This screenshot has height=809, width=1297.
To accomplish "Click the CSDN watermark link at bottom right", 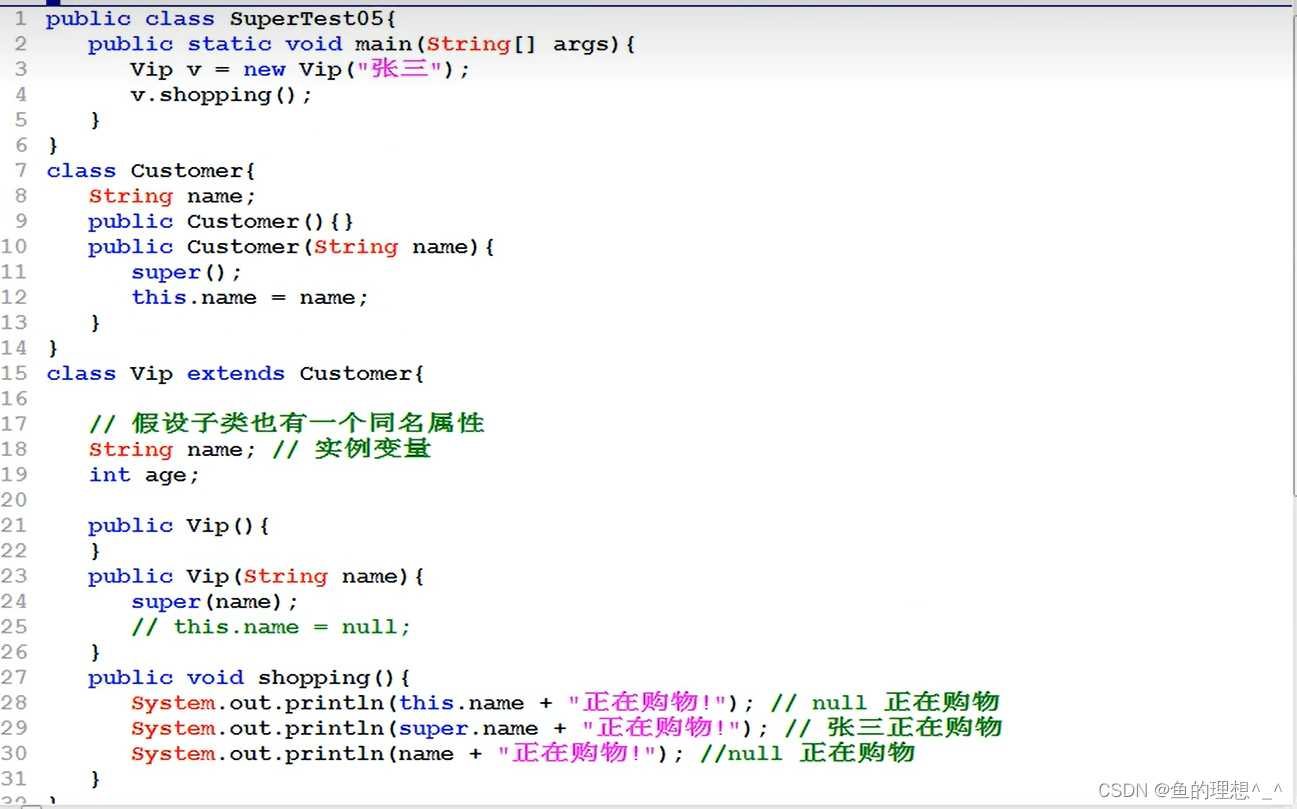I will pyautogui.click(x=1124, y=790).
